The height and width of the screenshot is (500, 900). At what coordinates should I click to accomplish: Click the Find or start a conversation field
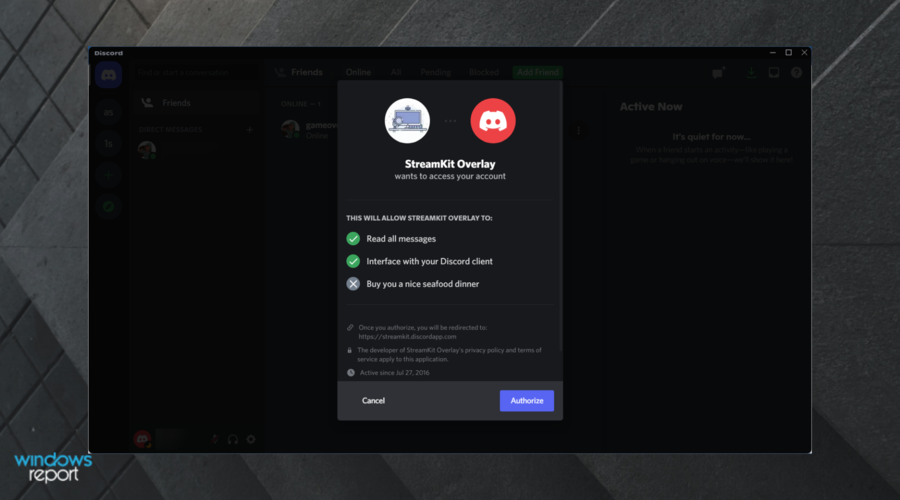pos(196,73)
